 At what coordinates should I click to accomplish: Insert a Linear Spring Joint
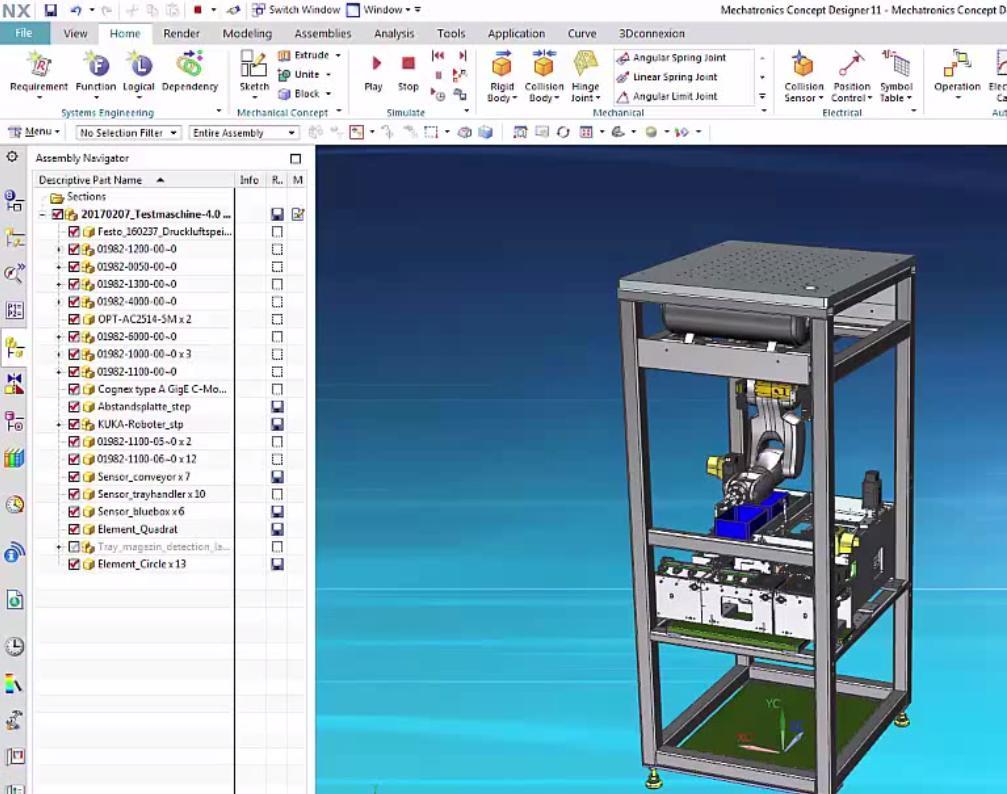point(667,77)
